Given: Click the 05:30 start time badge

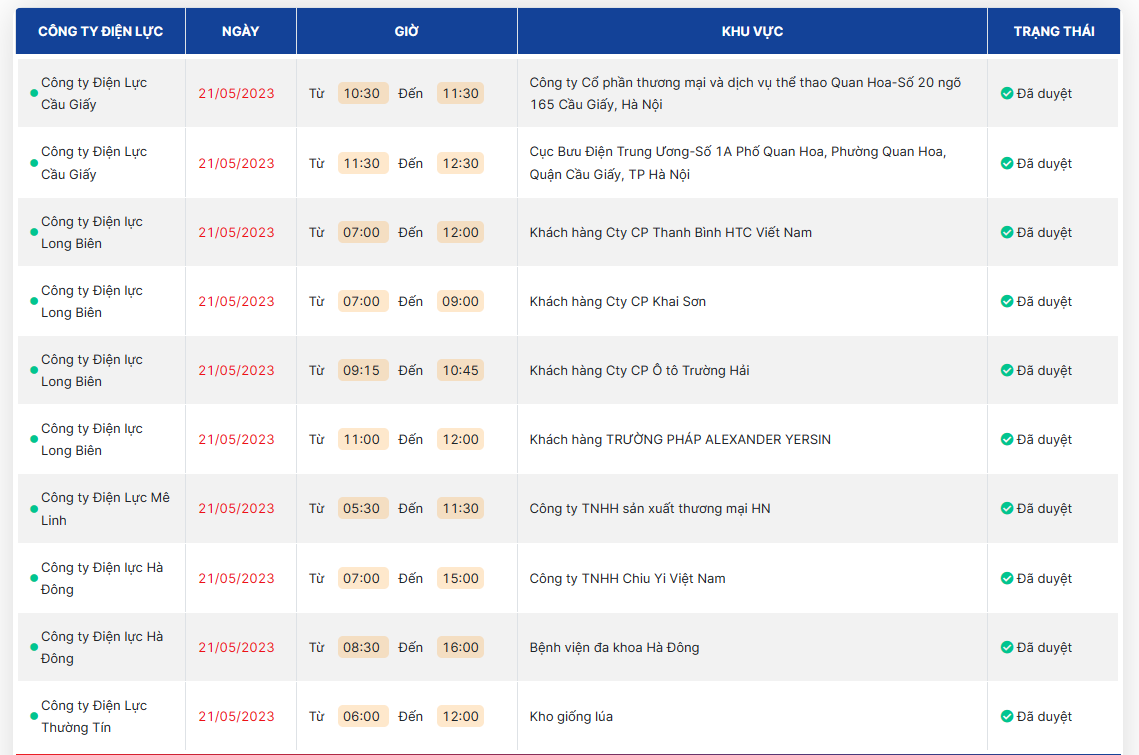Looking at the screenshot, I should [x=362, y=508].
